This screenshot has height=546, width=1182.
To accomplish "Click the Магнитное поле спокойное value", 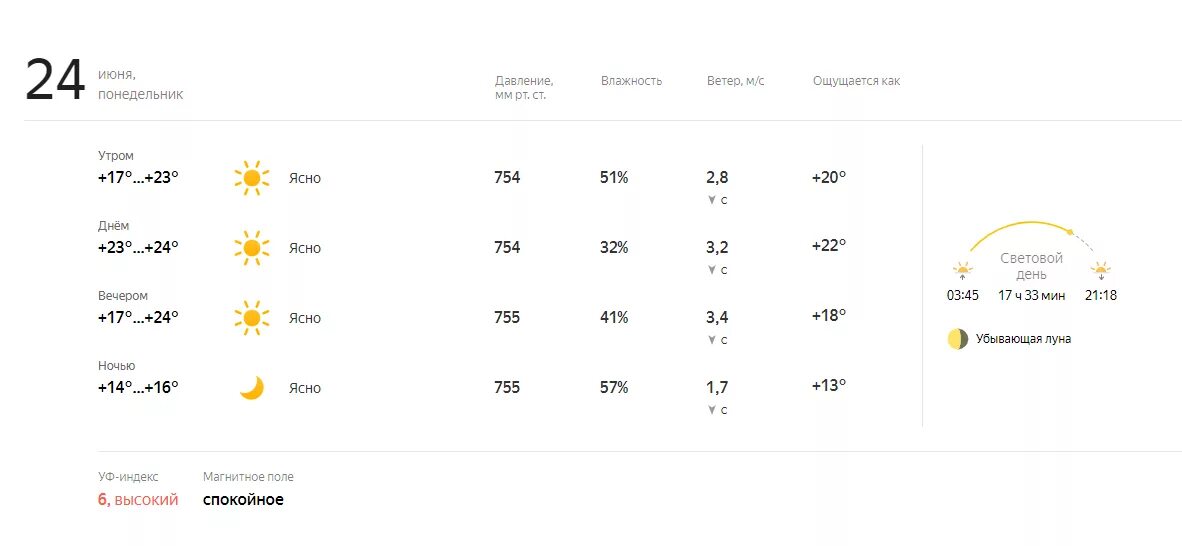I will [x=243, y=499].
